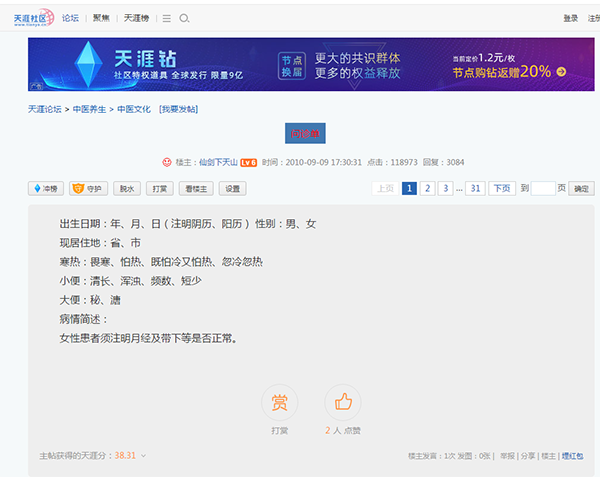
Task: Click the 冲榜 button with the diamond icon
Action: [x=45, y=188]
